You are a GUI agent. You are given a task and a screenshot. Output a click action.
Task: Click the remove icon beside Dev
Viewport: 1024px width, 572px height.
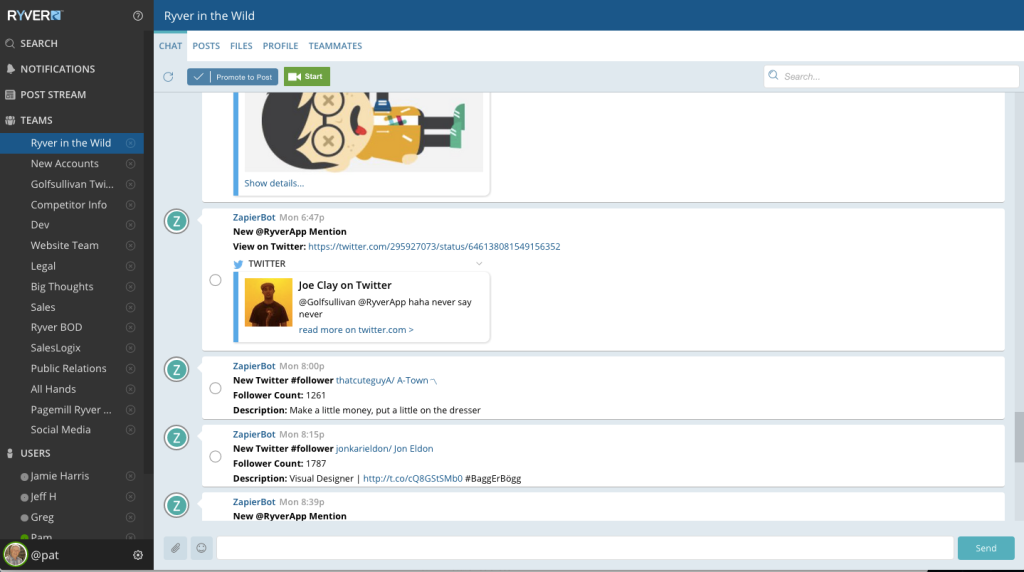[x=131, y=225]
